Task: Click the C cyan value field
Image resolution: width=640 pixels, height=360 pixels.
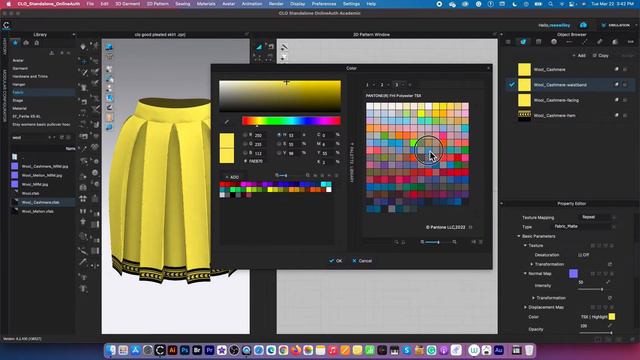Action: [x=328, y=135]
